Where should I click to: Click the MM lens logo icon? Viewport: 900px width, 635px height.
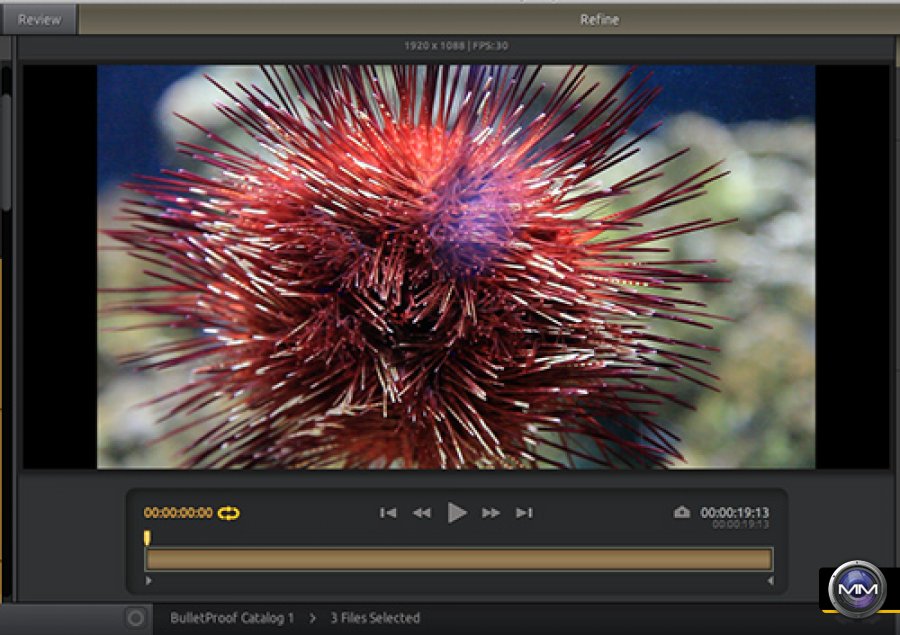pos(857,589)
